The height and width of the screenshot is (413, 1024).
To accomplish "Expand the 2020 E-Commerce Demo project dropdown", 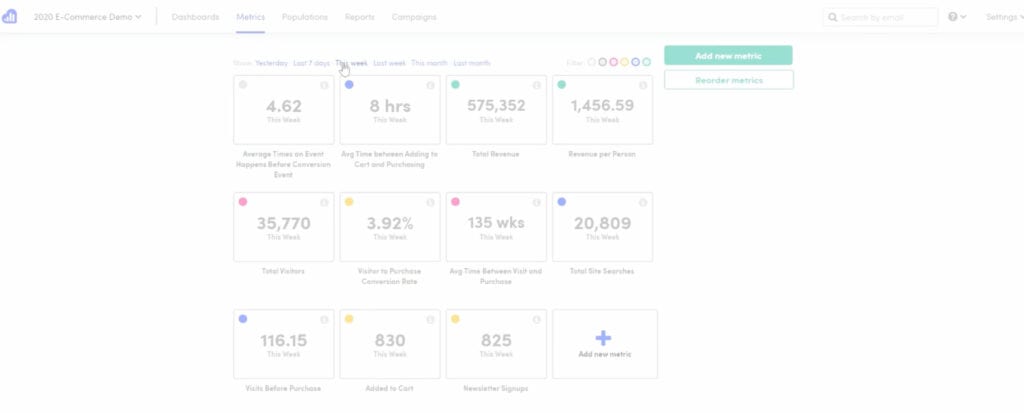I will point(88,17).
